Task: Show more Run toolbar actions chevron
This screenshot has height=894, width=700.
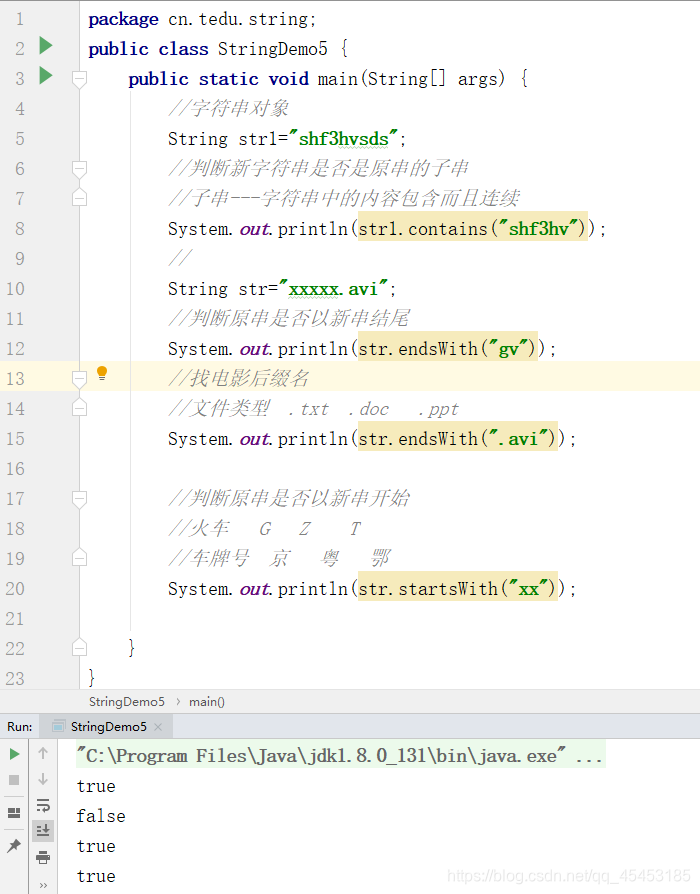Action: click(x=43, y=885)
